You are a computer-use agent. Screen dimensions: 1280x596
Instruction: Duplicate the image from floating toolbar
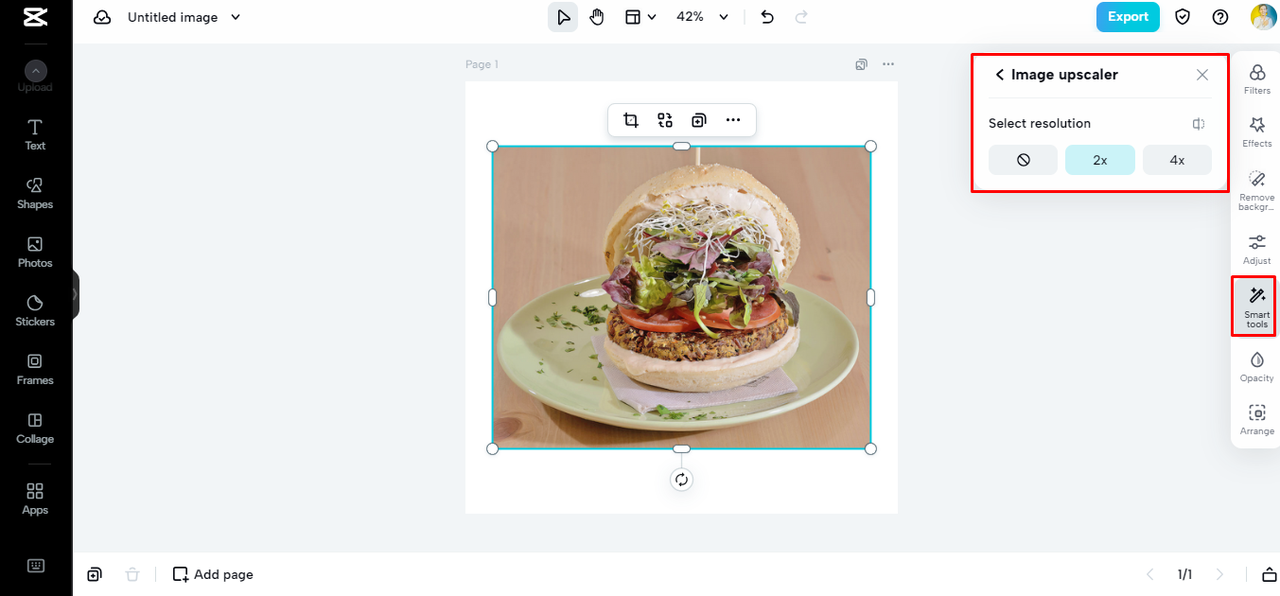(x=699, y=120)
